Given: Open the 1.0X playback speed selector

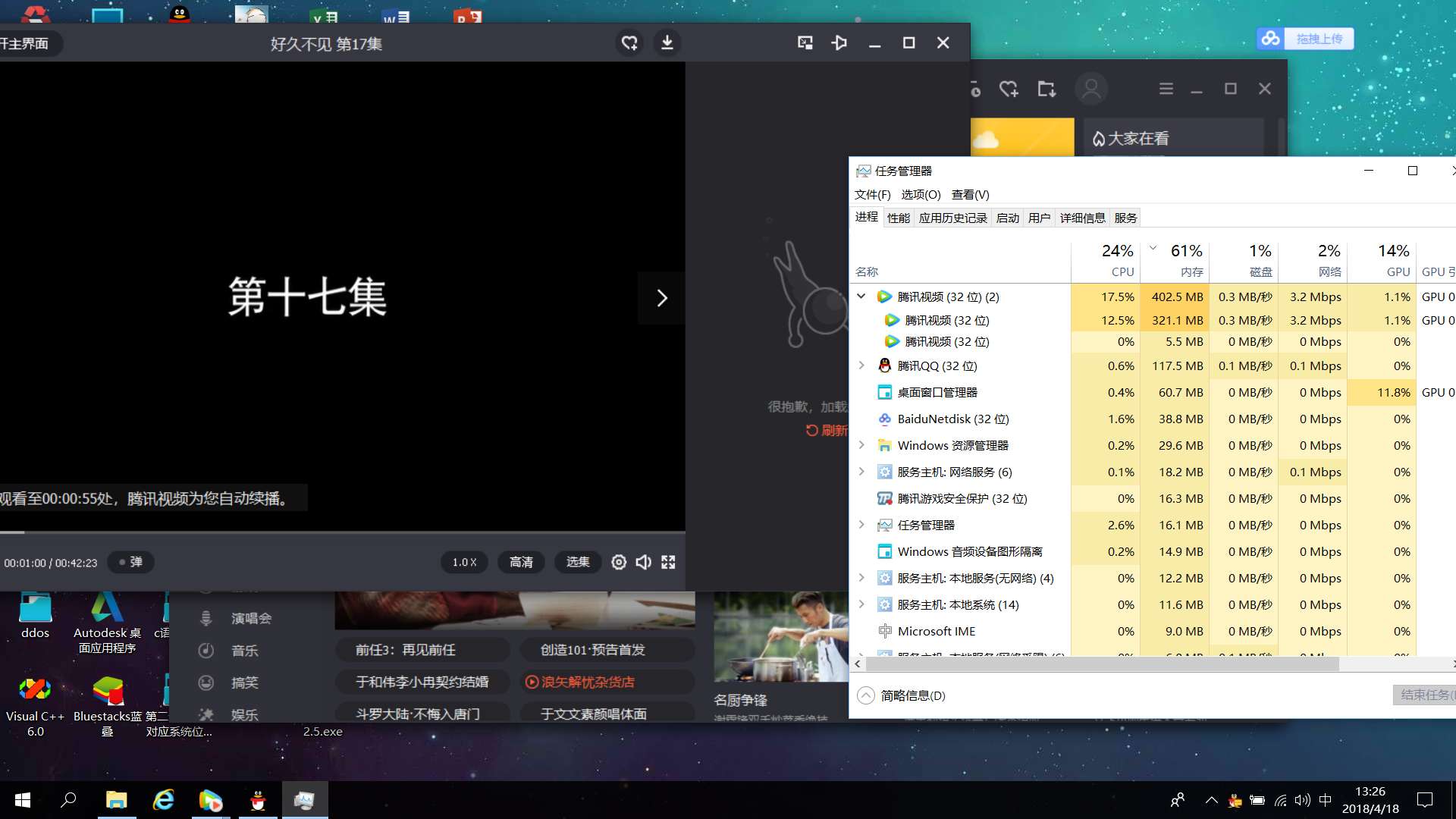Looking at the screenshot, I should pyautogui.click(x=464, y=562).
